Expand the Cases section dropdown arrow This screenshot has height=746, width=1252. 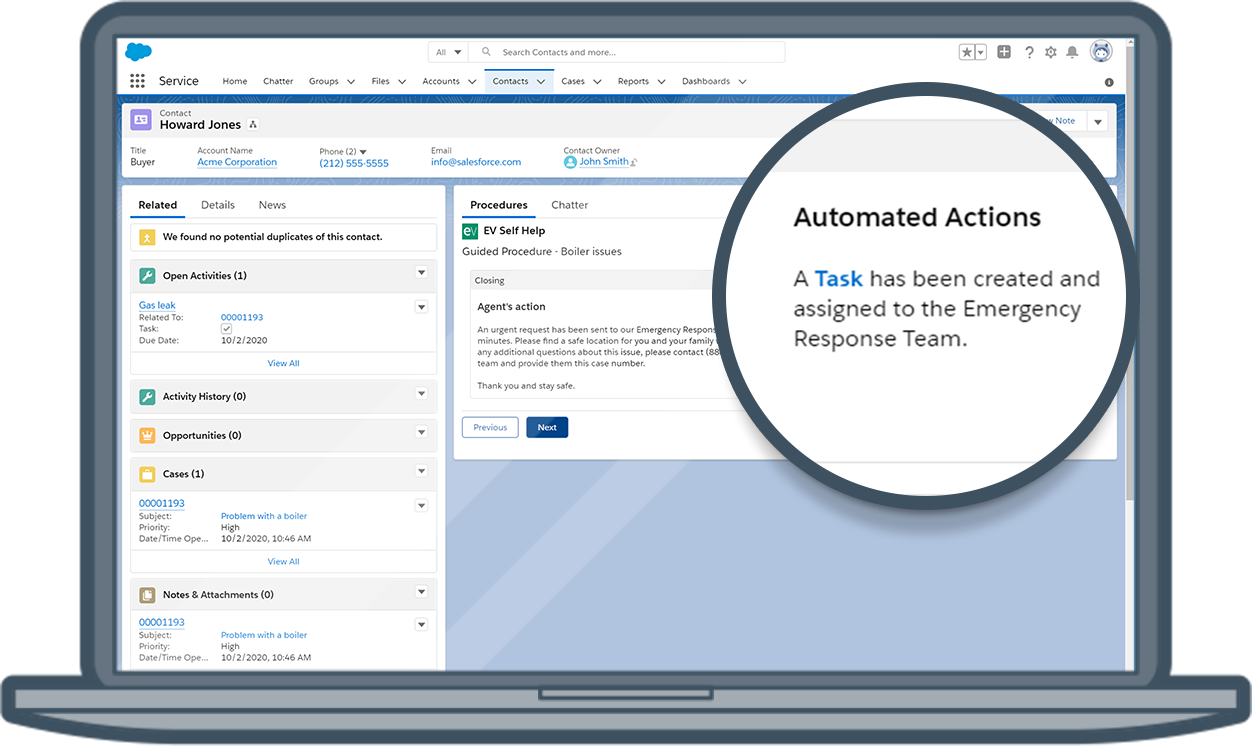tap(421, 472)
